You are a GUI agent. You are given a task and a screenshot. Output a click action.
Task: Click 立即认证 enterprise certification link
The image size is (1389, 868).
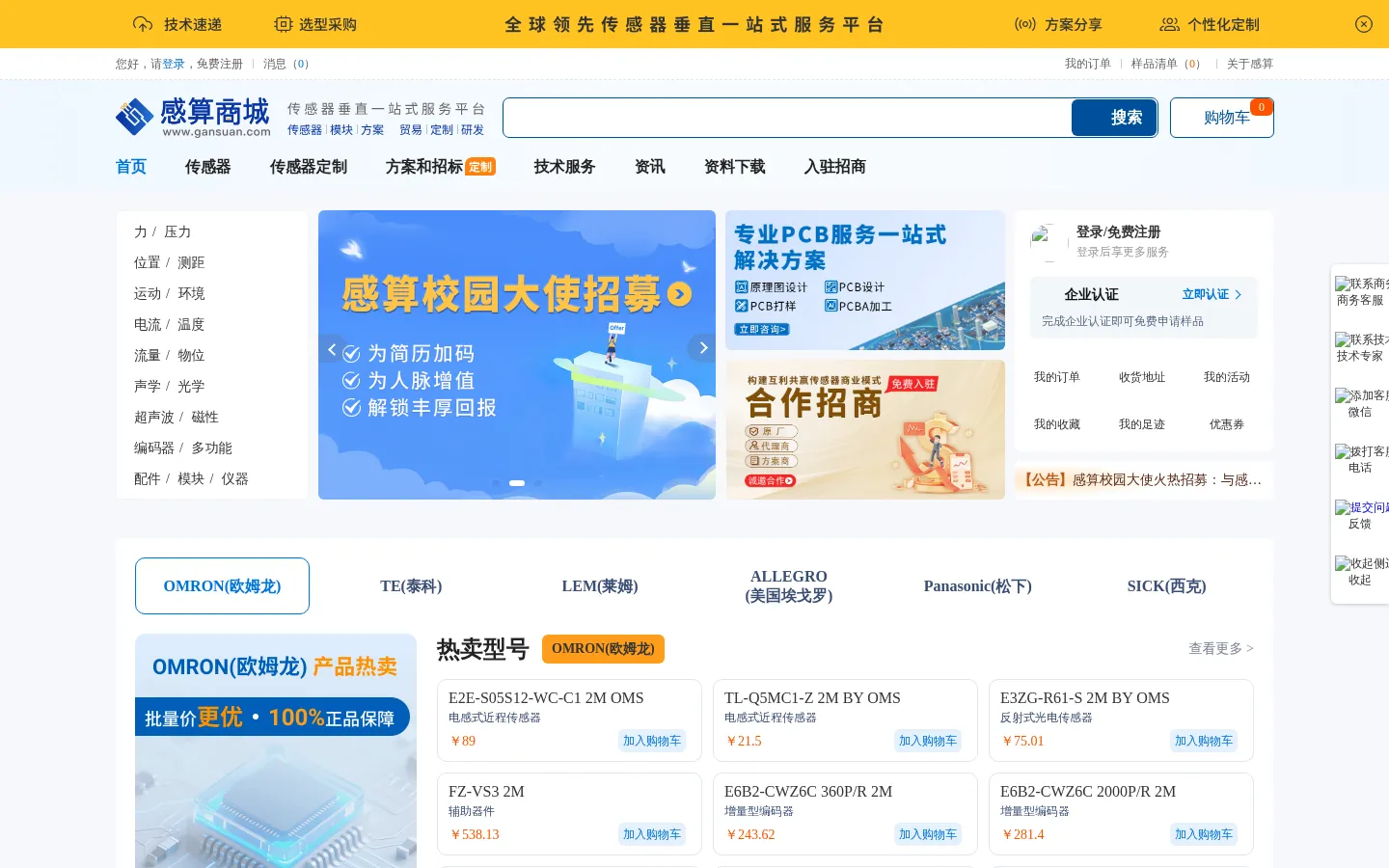pos(1212,294)
